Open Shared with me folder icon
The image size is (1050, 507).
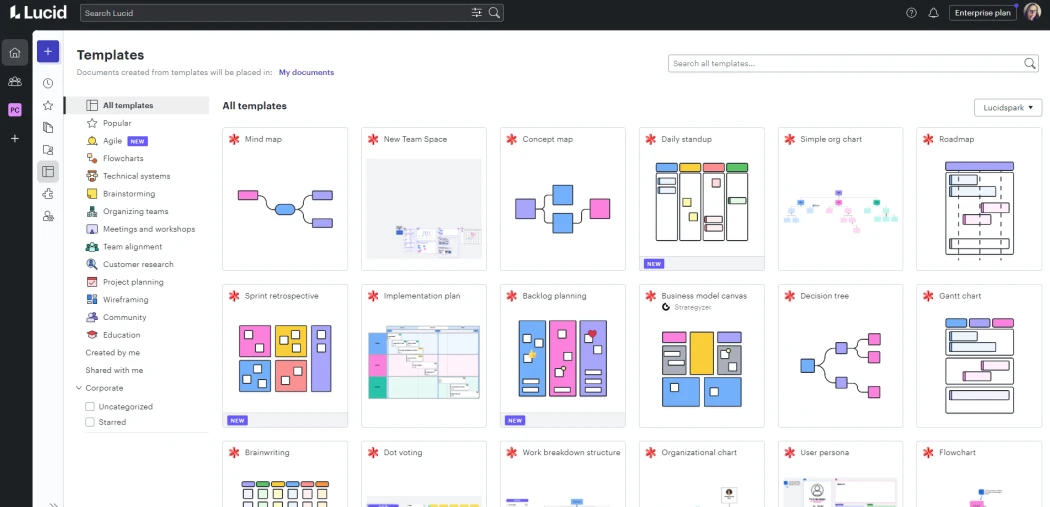[x=48, y=149]
